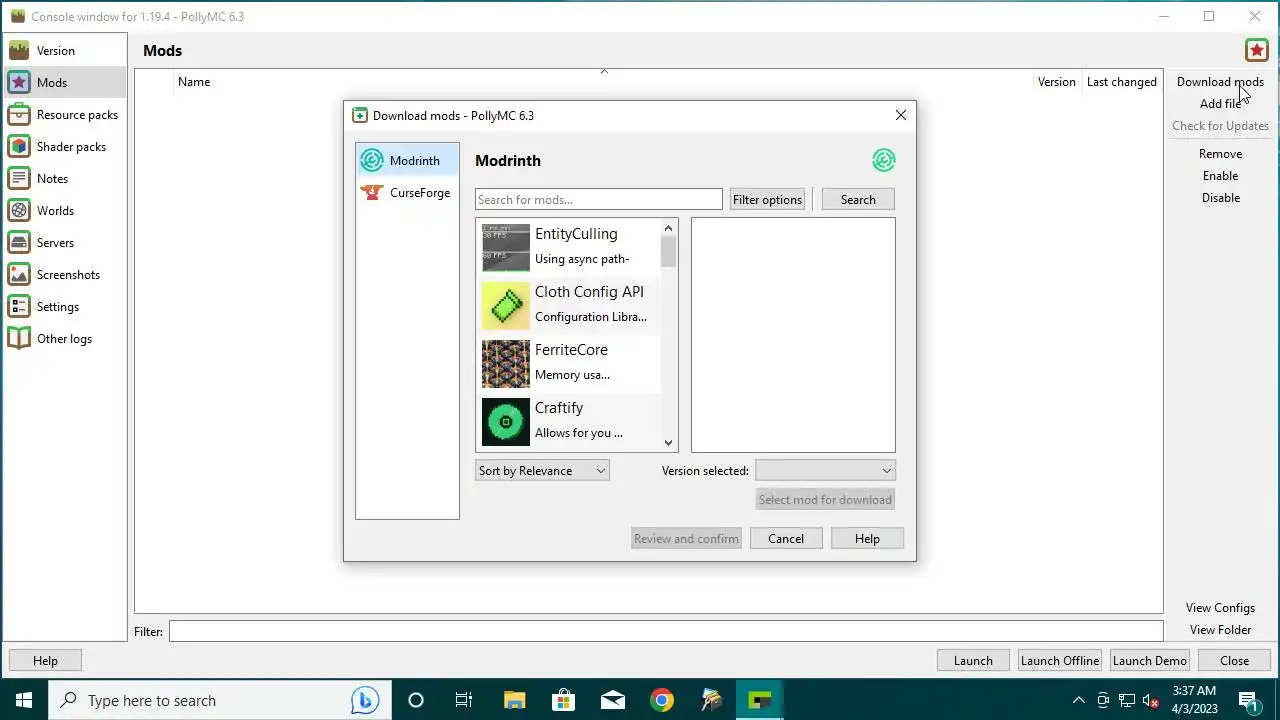Show hidden system tray icons chevron
The width and height of the screenshot is (1280, 720).
click(x=1078, y=700)
